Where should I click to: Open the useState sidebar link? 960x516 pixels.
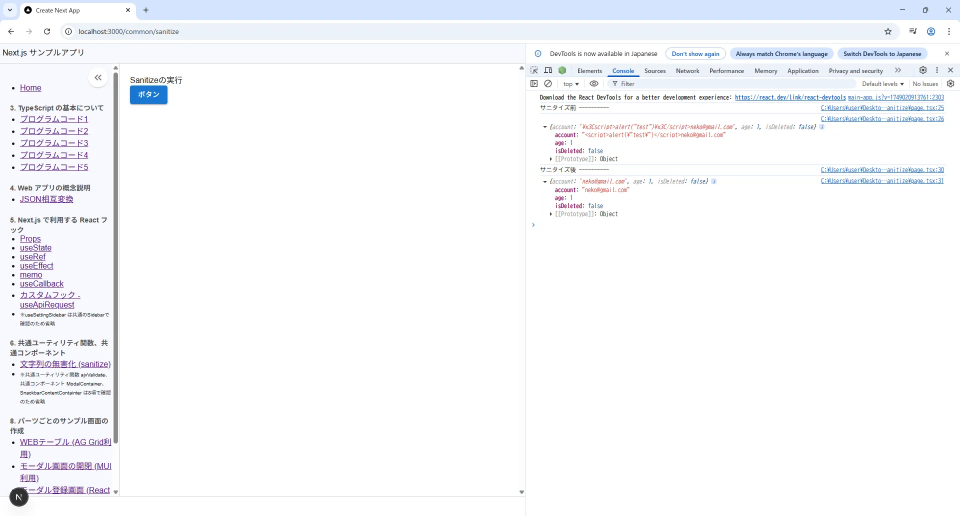[x=36, y=248]
